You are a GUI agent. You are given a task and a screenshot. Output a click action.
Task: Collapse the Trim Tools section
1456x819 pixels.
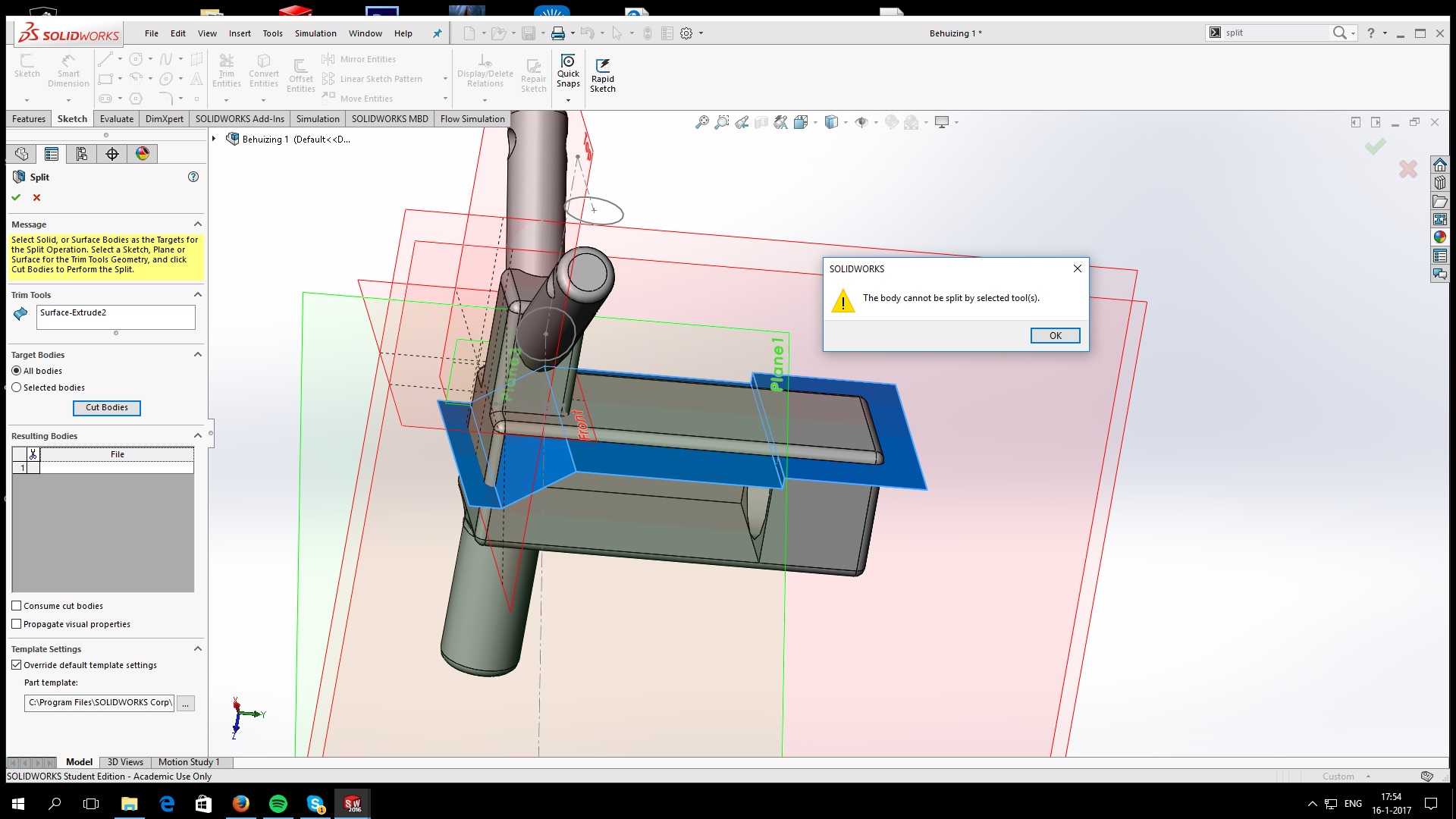coord(198,294)
